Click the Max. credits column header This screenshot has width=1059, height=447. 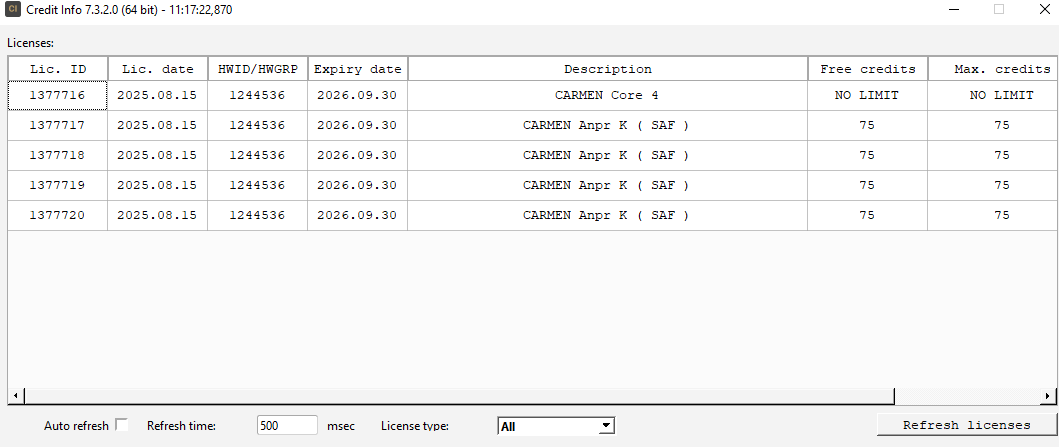[x=993, y=69]
